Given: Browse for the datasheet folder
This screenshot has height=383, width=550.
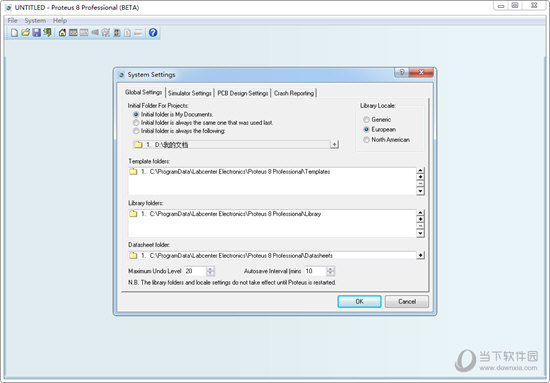Looking at the screenshot, I should [420, 255].
